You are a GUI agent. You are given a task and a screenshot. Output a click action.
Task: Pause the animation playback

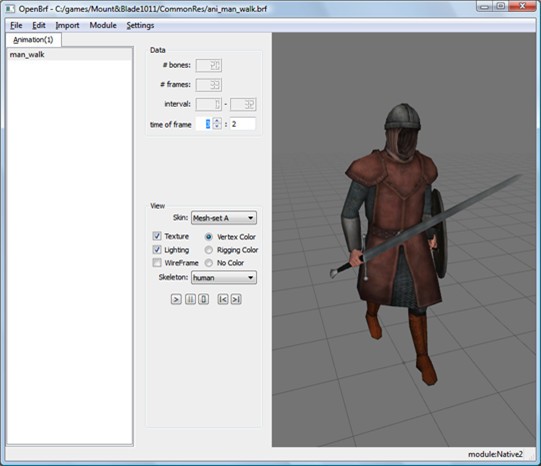tap(190, 299)
